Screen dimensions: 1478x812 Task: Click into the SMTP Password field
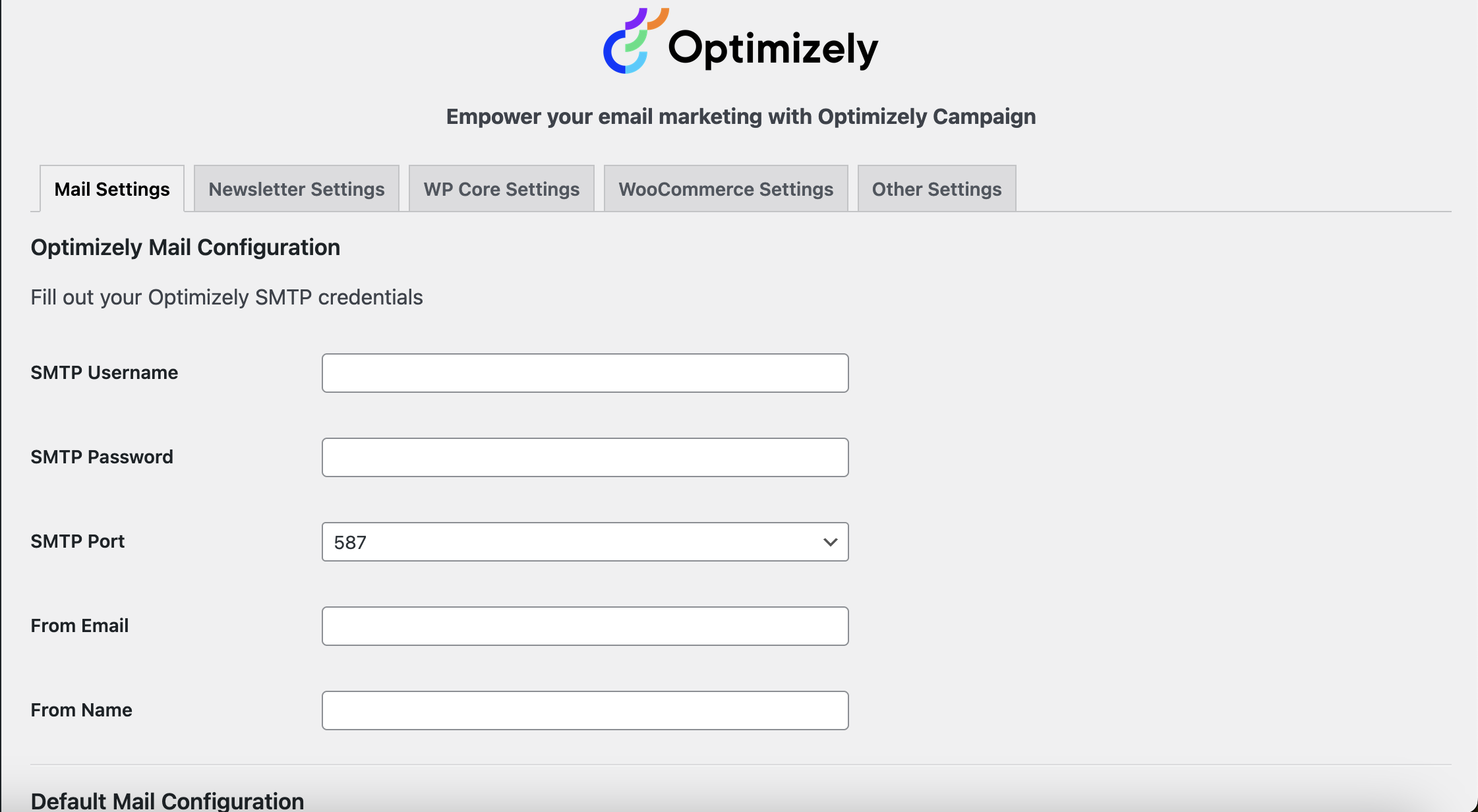click(x=585, y=457)
